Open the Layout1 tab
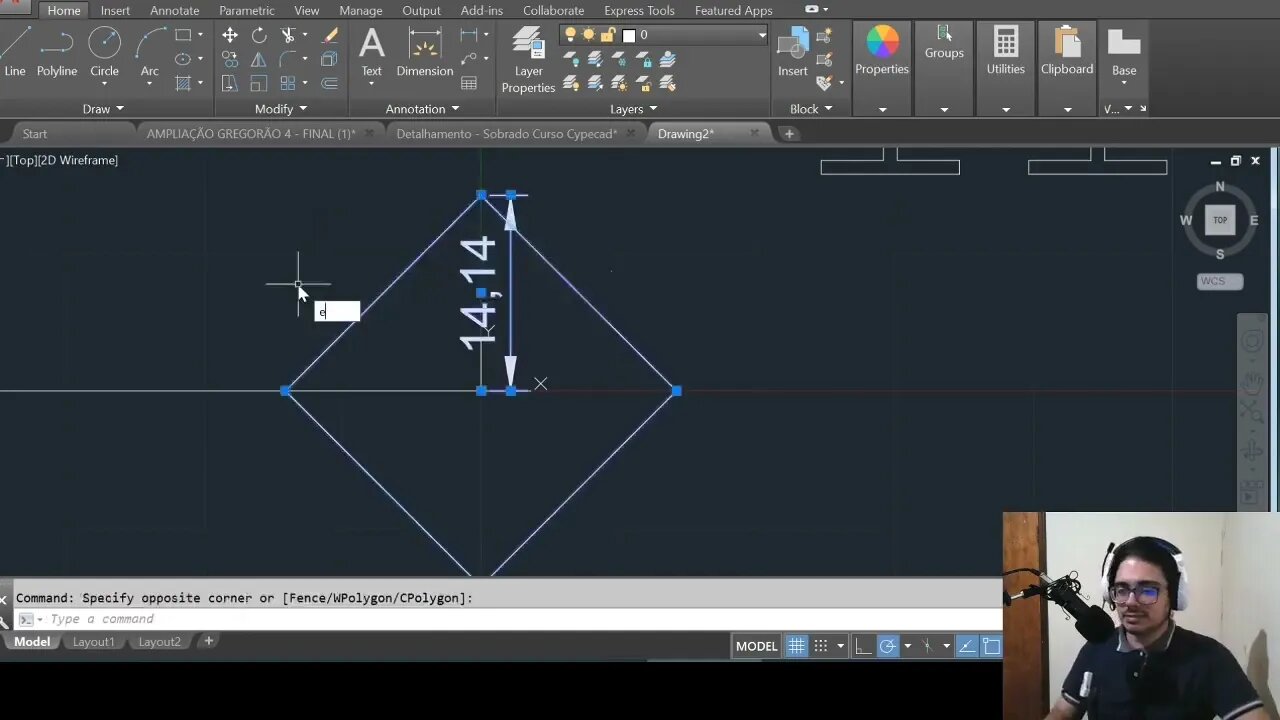The width and height of the screenshot is (1280, 720). click(x=93, y=642)
